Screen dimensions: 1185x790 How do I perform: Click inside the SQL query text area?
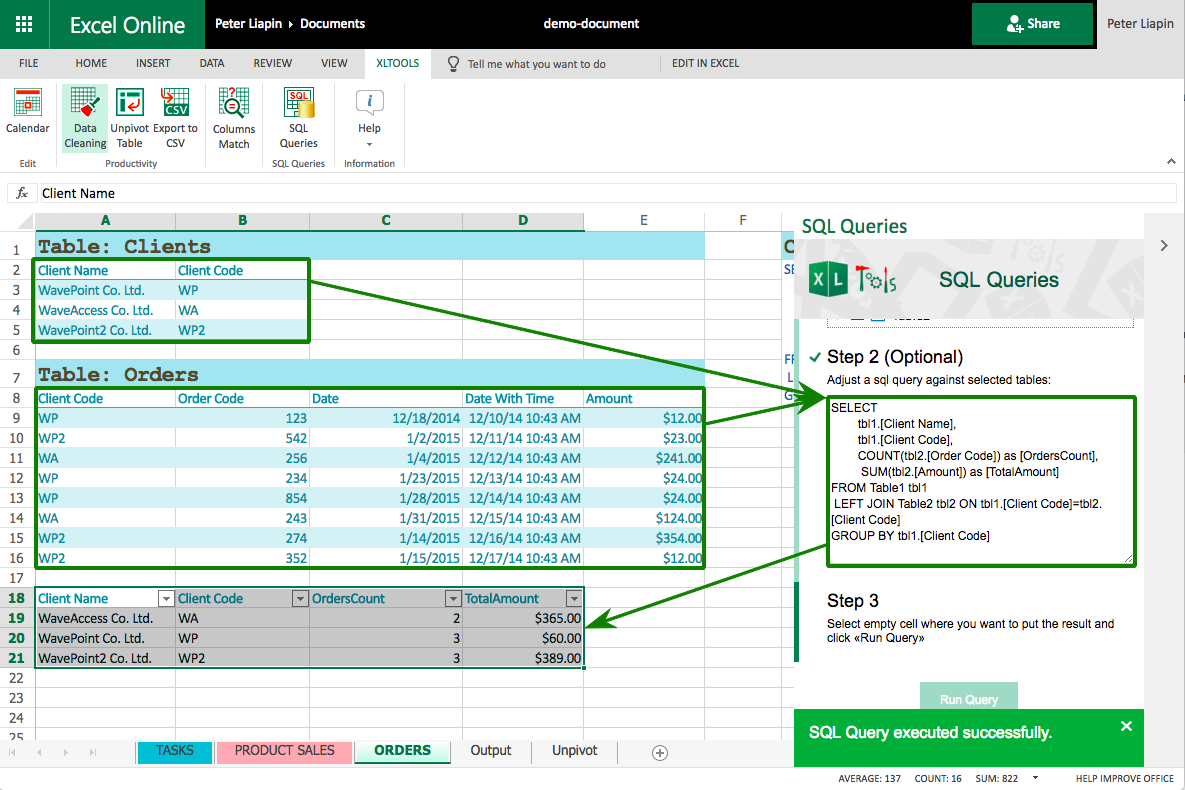click(x=981, y=481)
